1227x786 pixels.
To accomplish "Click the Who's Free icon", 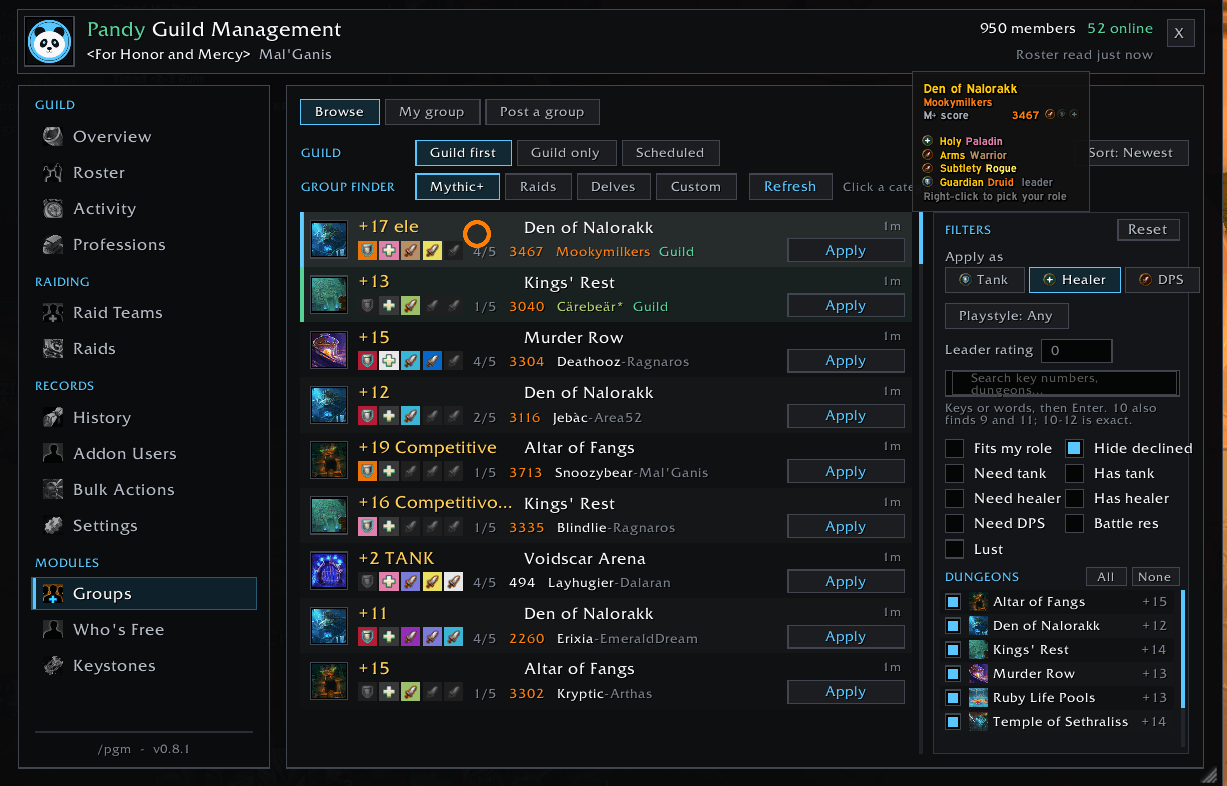I will pos(54,629).
